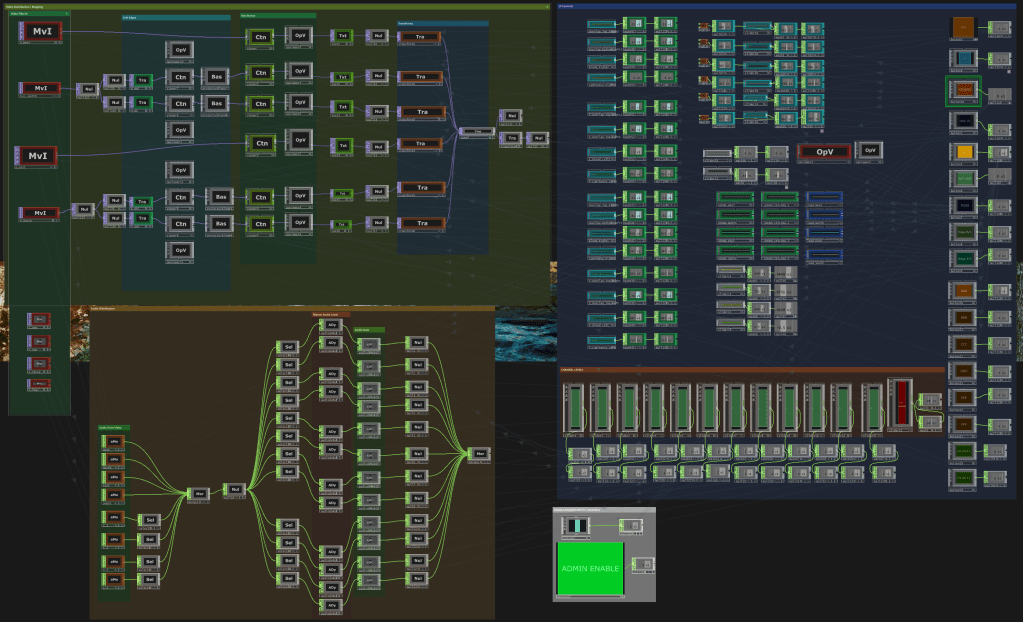Viewport: 1023px width, 622px height.
Task: Select the last Nul node of video network
Action: click(x=538, y=138)
